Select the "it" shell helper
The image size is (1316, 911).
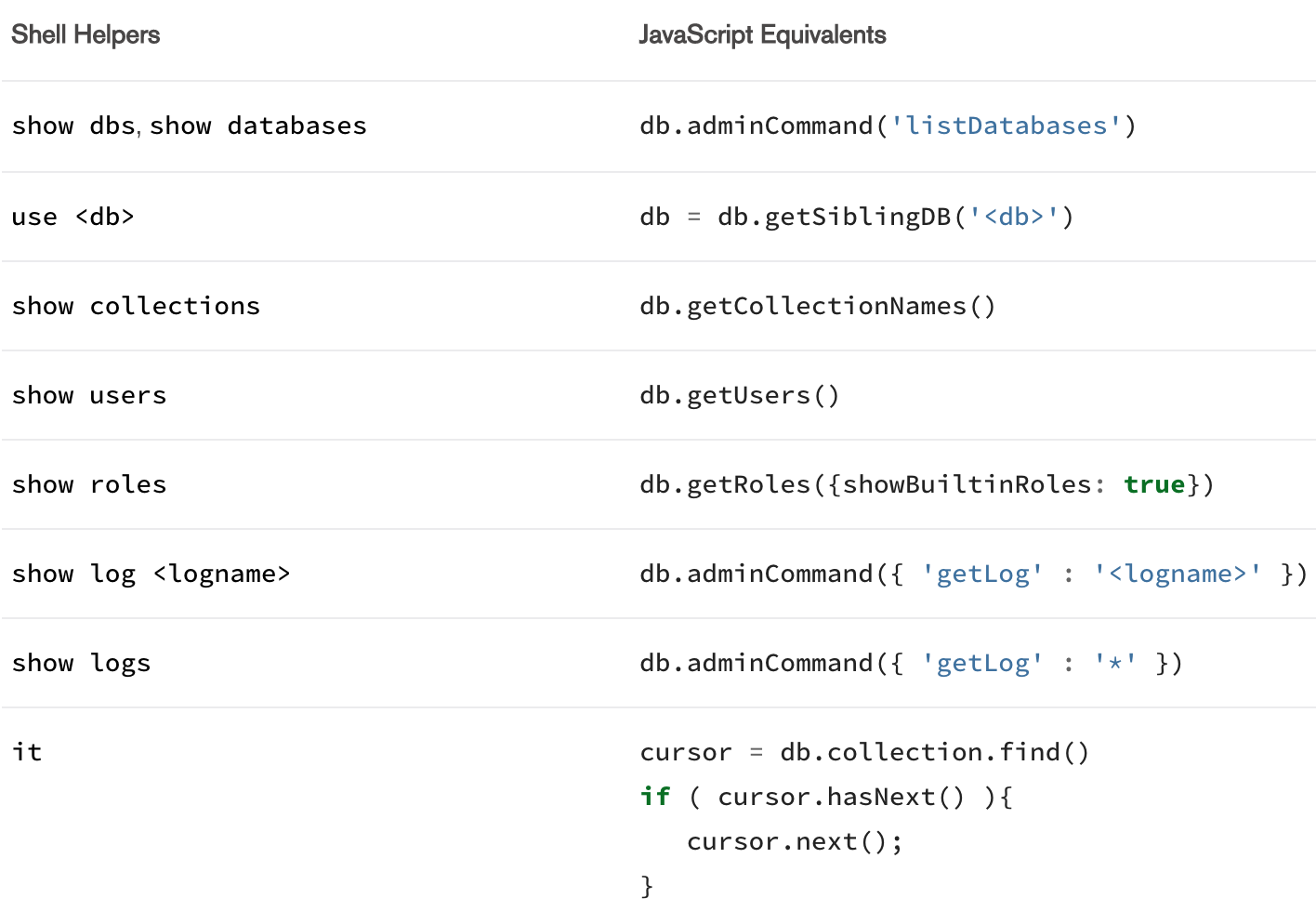click(x=27, y=752)
